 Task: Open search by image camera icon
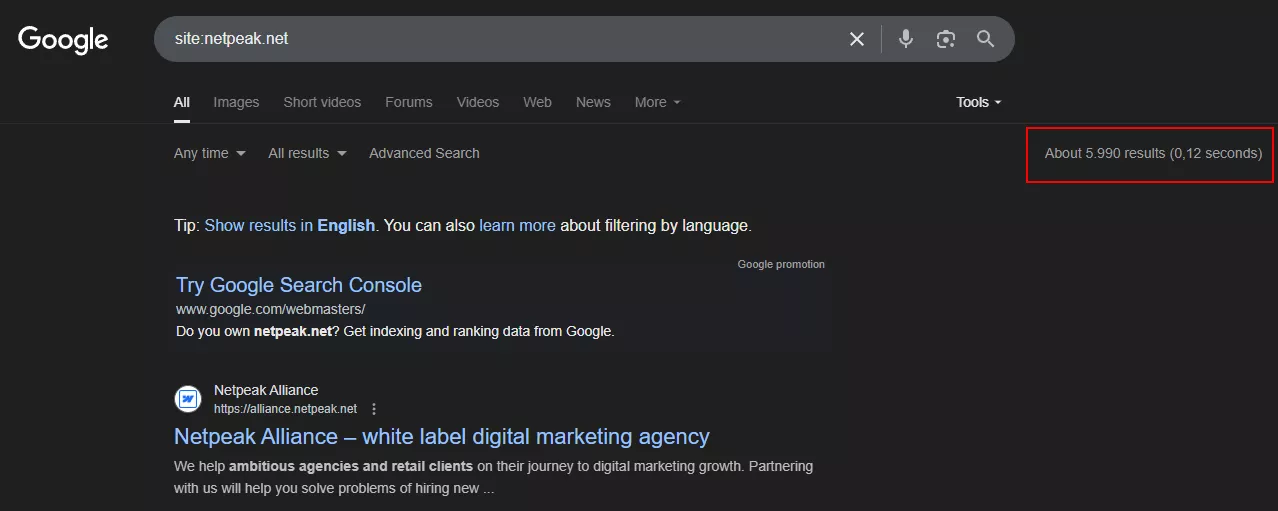click(946, 39)
